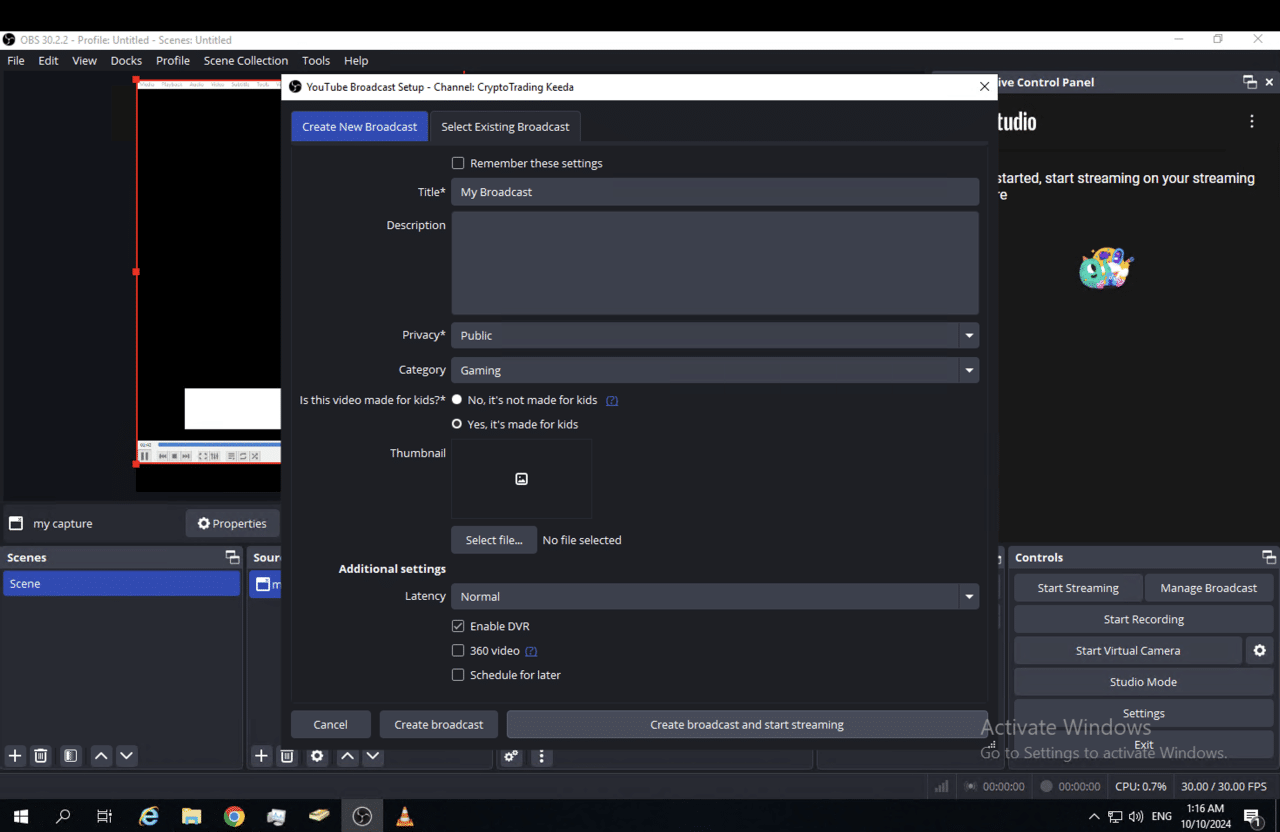Enable the Schedule for later checkbox
Viewport: 1280px width, 832px height.
coord(458,674)
